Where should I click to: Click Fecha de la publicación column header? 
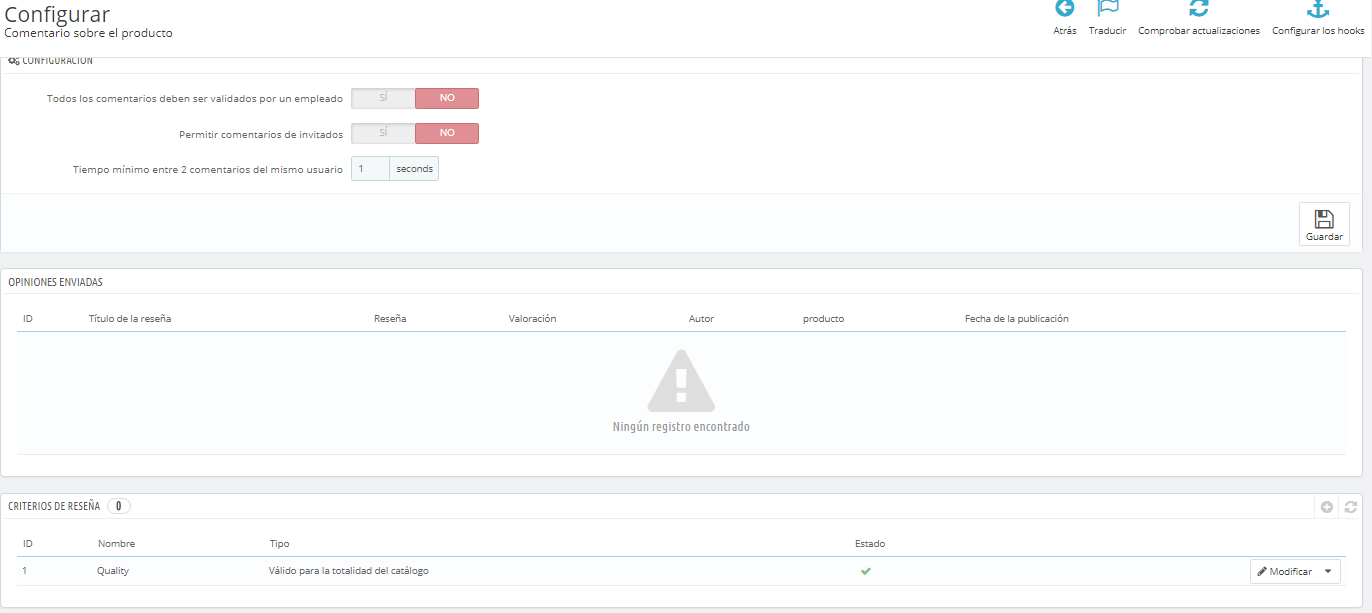coord(1017,319)
